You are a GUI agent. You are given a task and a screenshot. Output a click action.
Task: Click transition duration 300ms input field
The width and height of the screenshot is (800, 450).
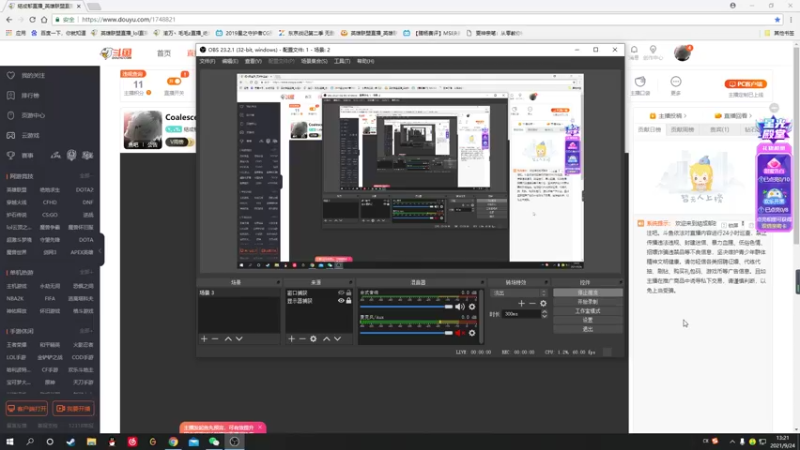521,314
